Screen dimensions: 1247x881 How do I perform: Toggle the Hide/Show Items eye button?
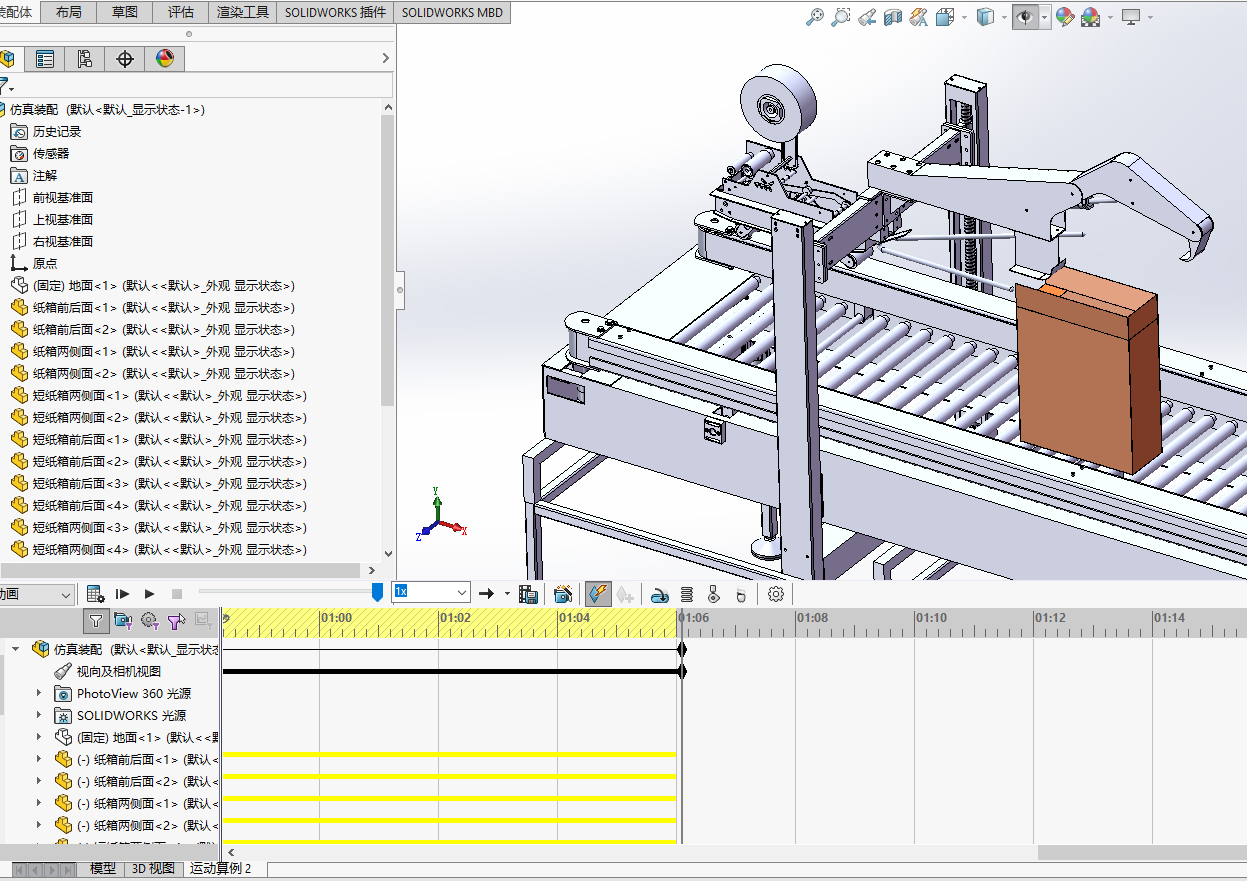(x=1025, y=17)
